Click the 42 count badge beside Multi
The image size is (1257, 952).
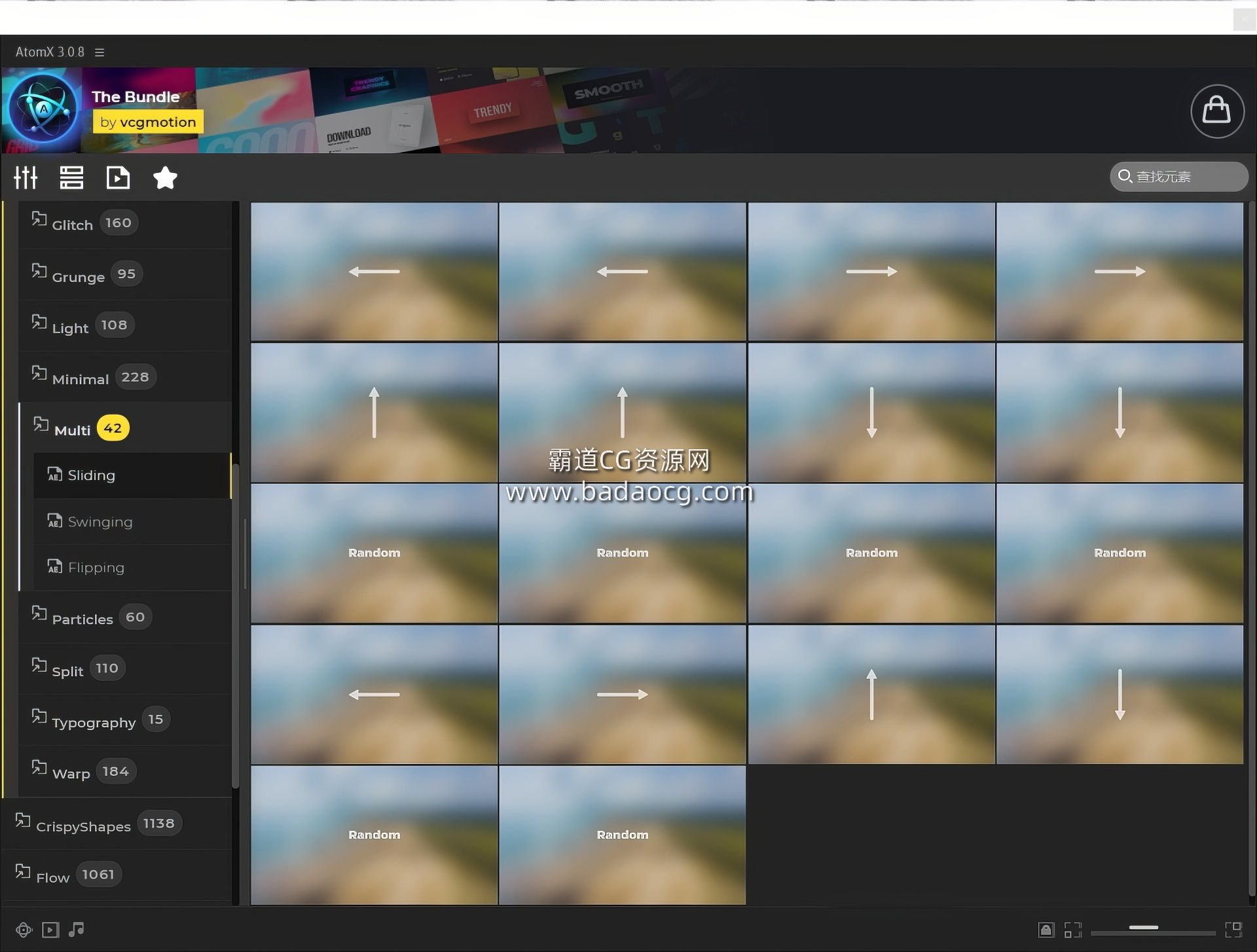click(113, 428)
